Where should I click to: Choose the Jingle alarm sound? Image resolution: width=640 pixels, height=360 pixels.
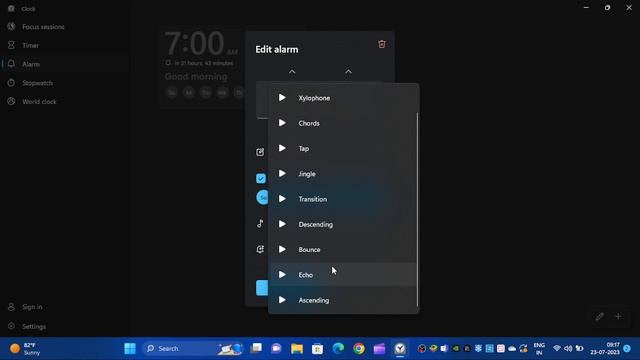[x=343, y=174]
